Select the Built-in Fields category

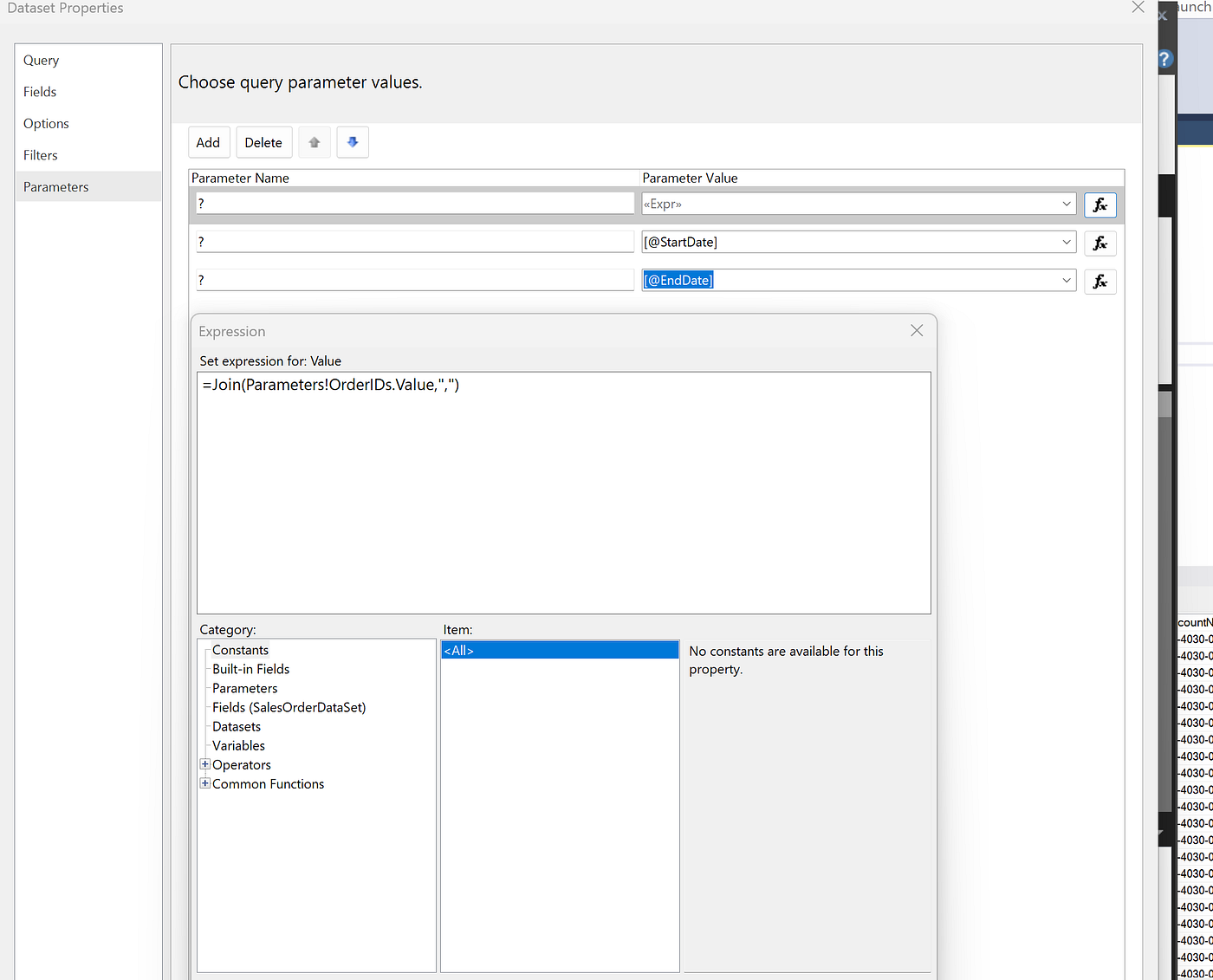(251, 669)
